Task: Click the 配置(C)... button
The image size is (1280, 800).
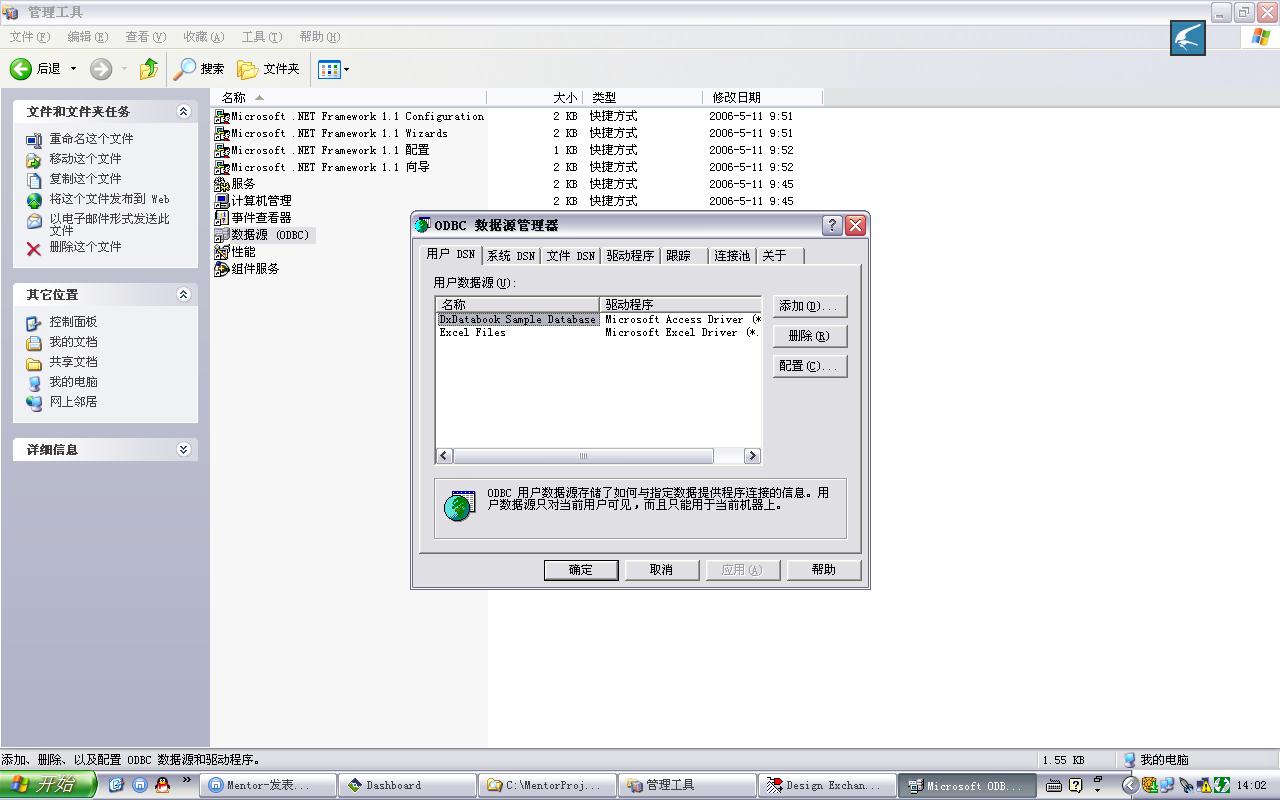Action: point(810,366)
